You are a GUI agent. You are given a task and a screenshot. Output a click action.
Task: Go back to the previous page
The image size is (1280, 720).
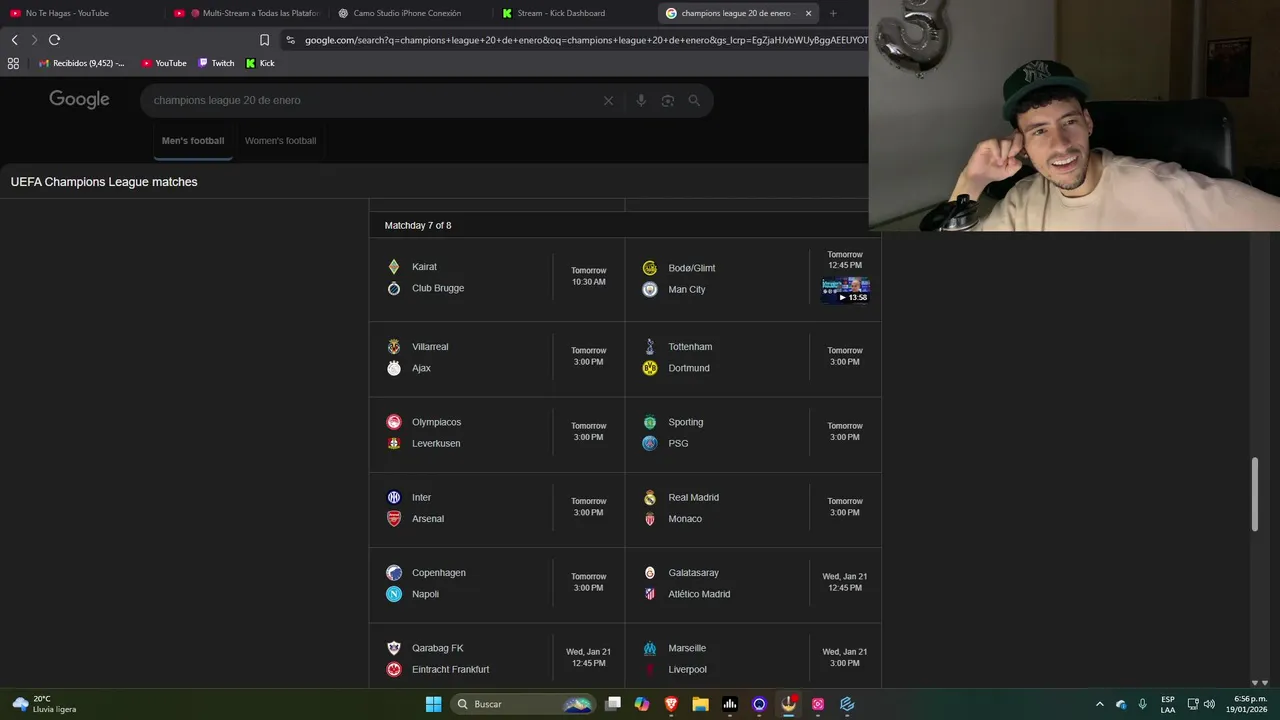pyautogui.click(x=14, y=40)
